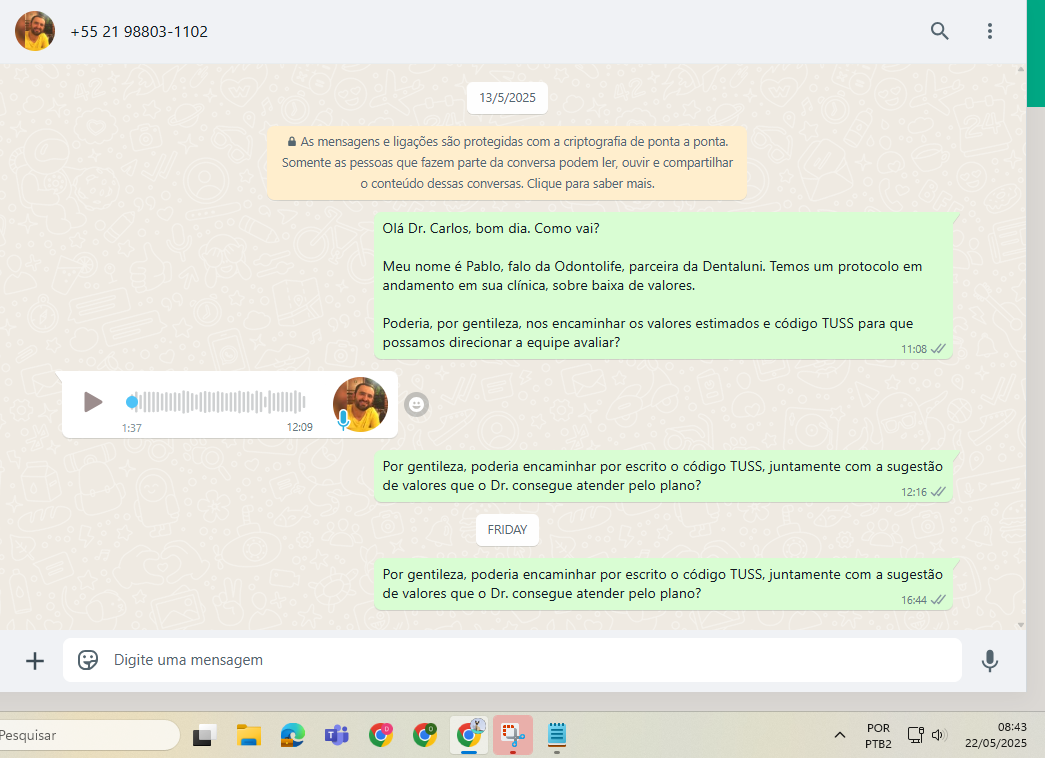Open the second Chrome icon with green badge
1045x758 pixels.
425,735
